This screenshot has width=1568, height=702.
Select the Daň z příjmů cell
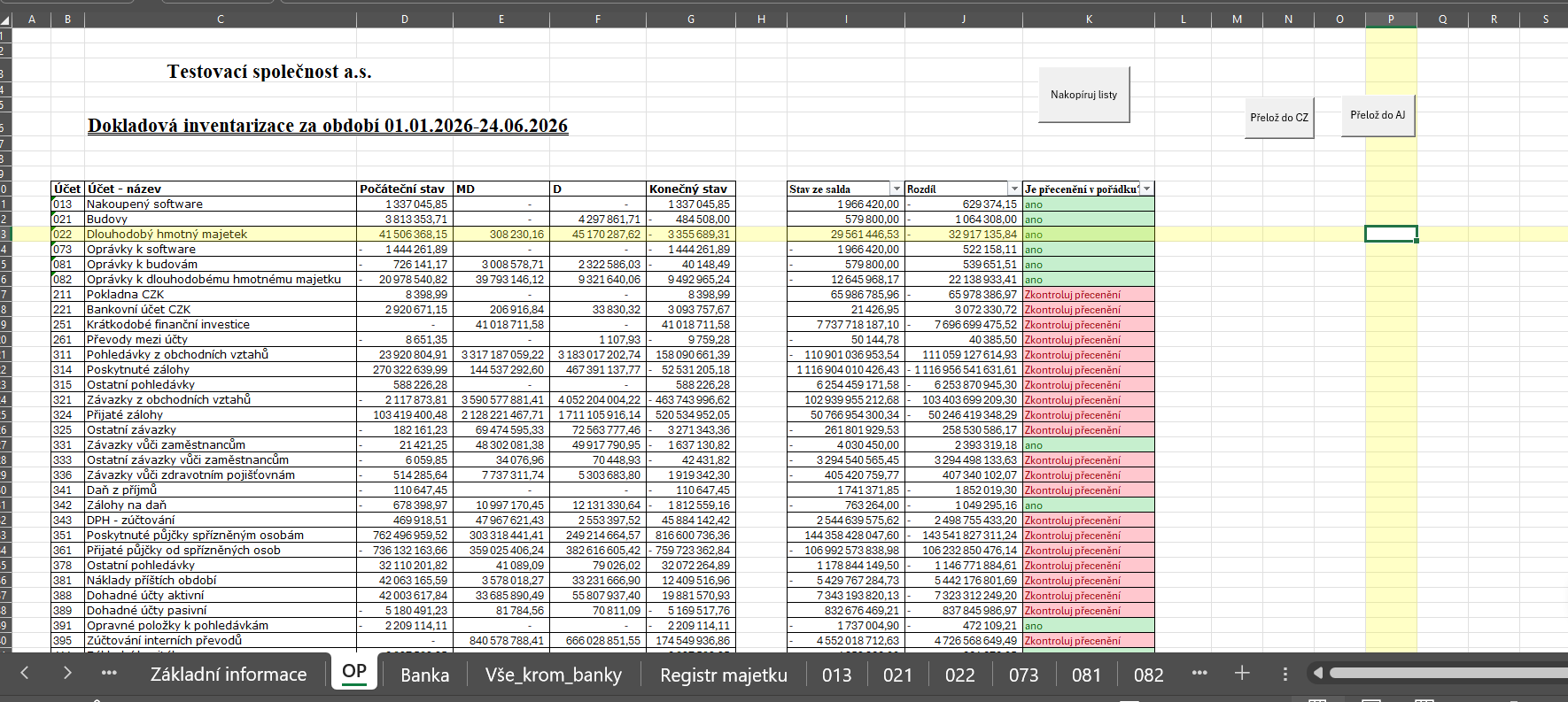tap(221, 490)
